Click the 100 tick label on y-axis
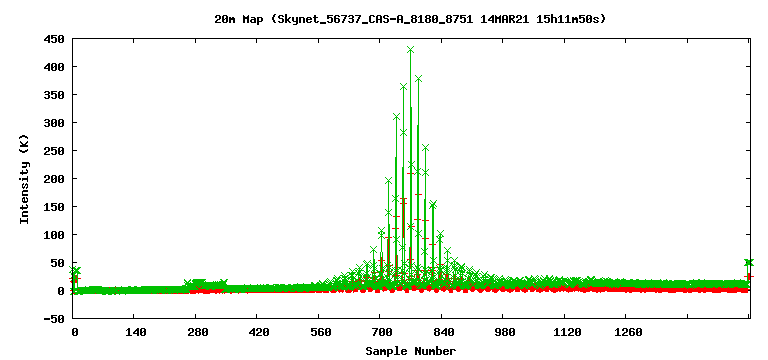Viewport: 768px width, 360px height. click(55, 235)
